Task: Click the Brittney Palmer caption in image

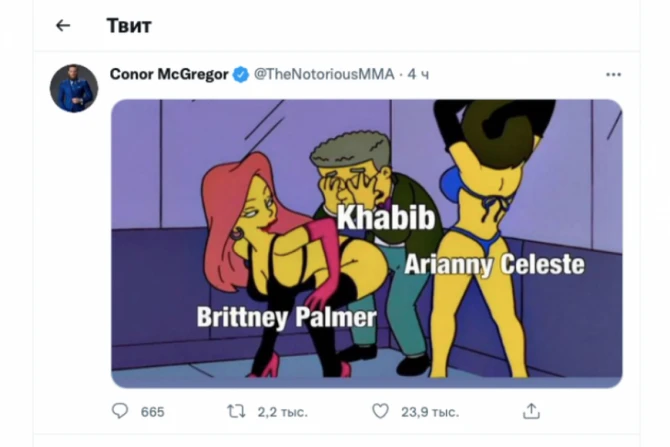Action: [x=286, y=317]
